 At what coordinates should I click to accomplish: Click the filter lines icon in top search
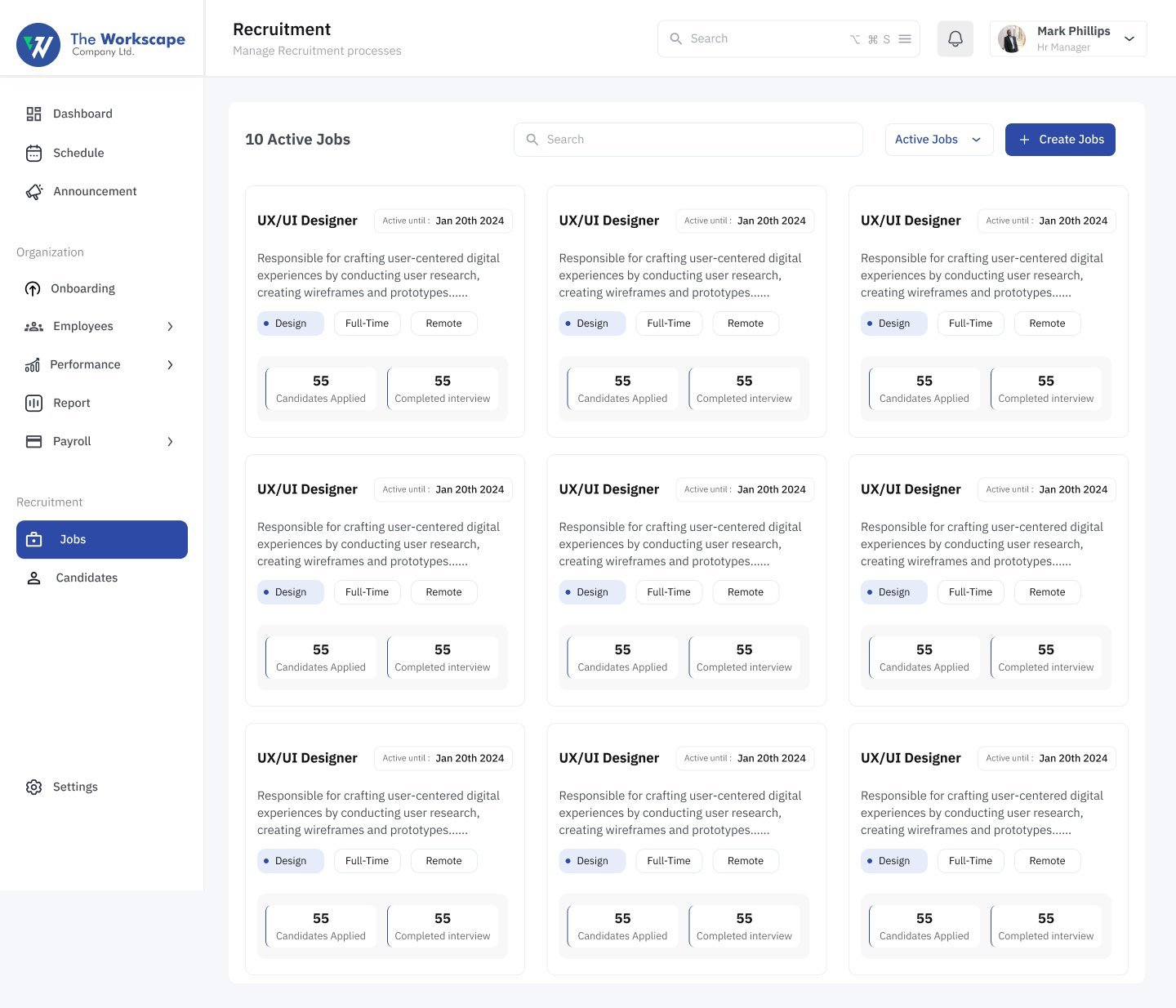(x=905, y=38)
